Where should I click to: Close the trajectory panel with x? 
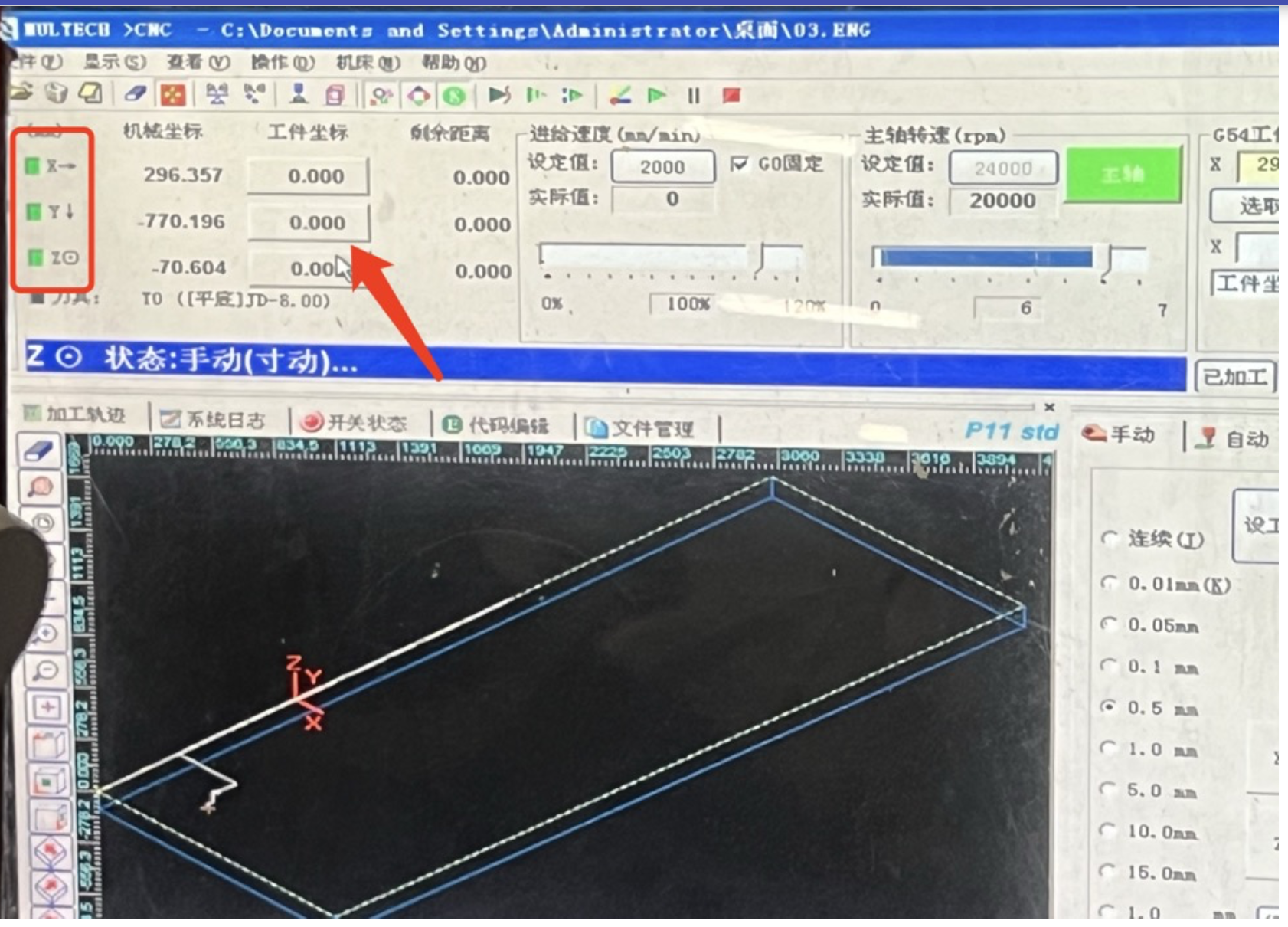click(1049, 407)
